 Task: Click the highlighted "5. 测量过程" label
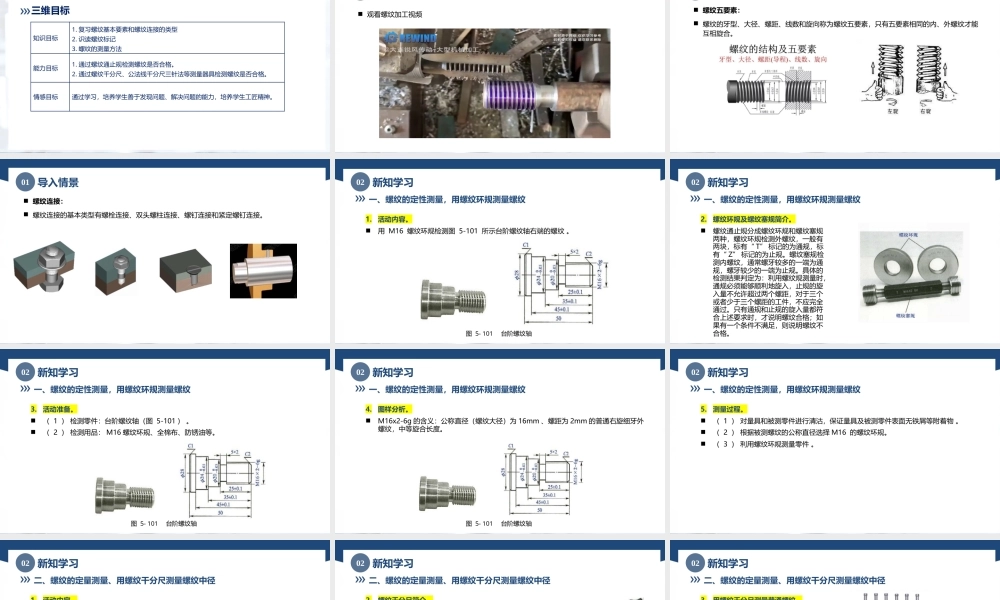pyautogui.click(x=723, y=409)
